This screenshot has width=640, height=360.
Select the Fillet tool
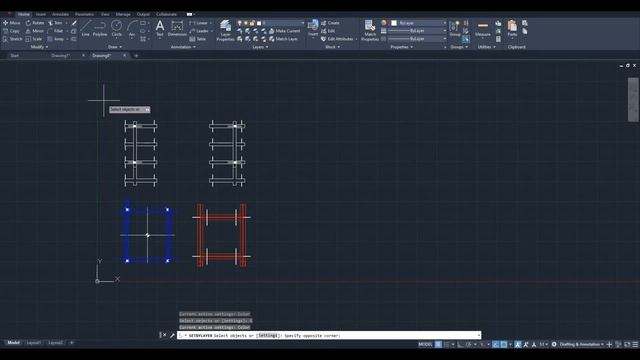[56, 31]
